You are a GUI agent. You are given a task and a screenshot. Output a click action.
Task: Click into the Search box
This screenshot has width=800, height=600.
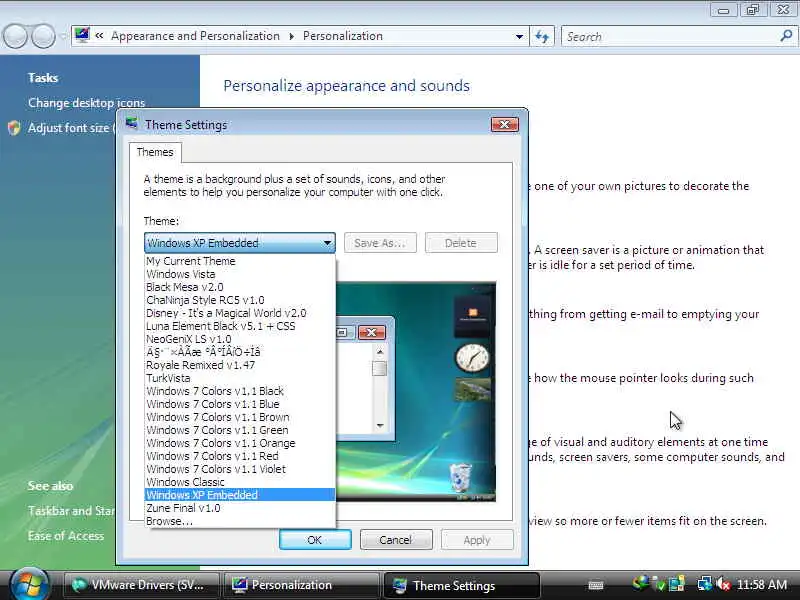[671, 36]
